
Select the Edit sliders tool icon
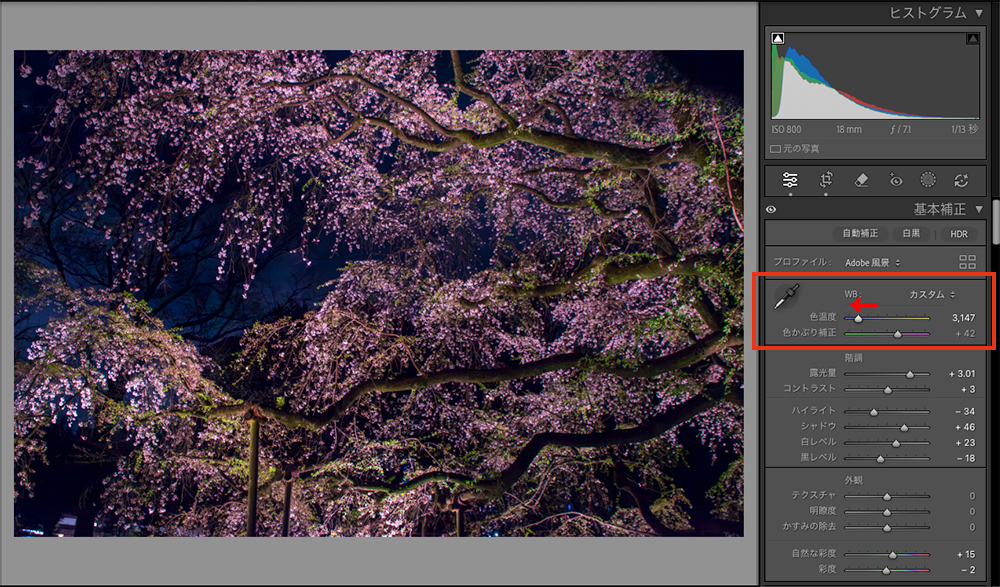[x=790, y=180]
